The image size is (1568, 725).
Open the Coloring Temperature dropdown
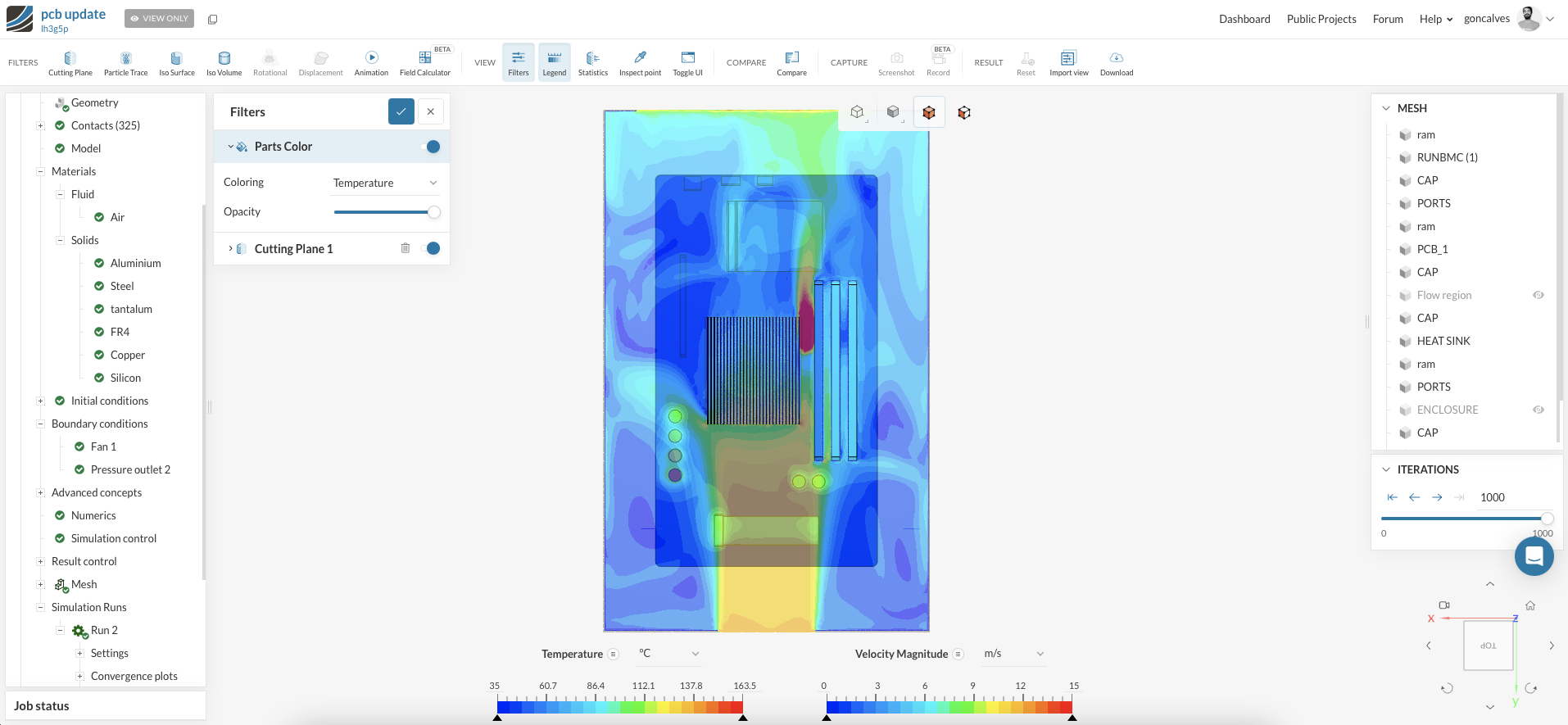pos(384,183)
